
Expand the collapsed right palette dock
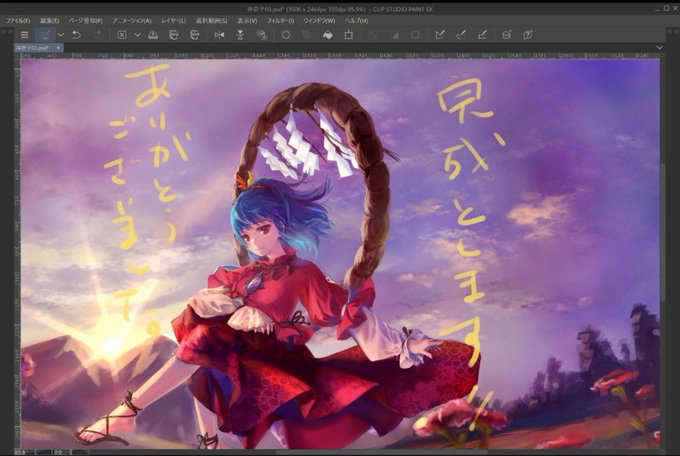[x=673, y=32]
